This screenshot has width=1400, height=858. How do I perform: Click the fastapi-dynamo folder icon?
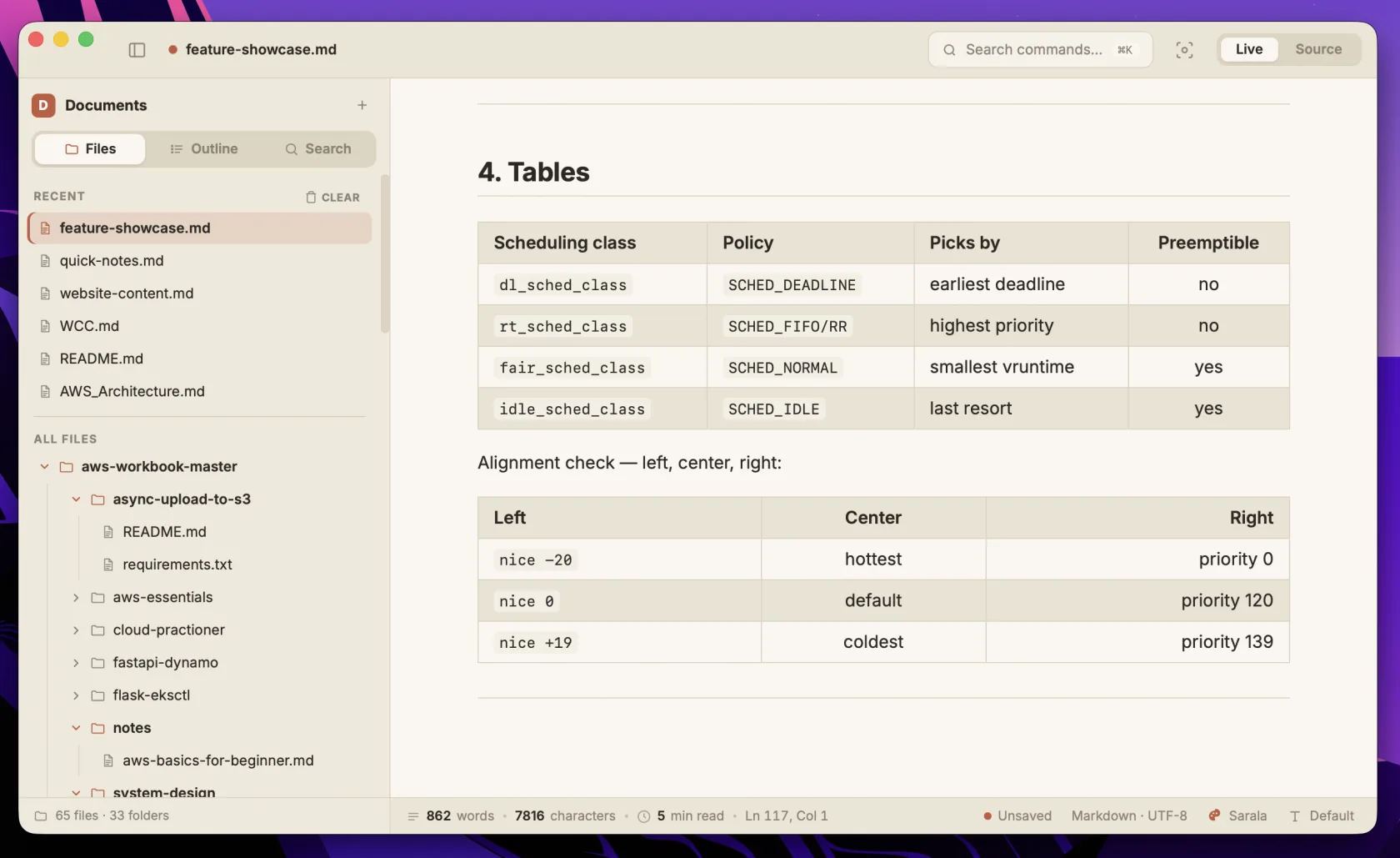(98, 663)
